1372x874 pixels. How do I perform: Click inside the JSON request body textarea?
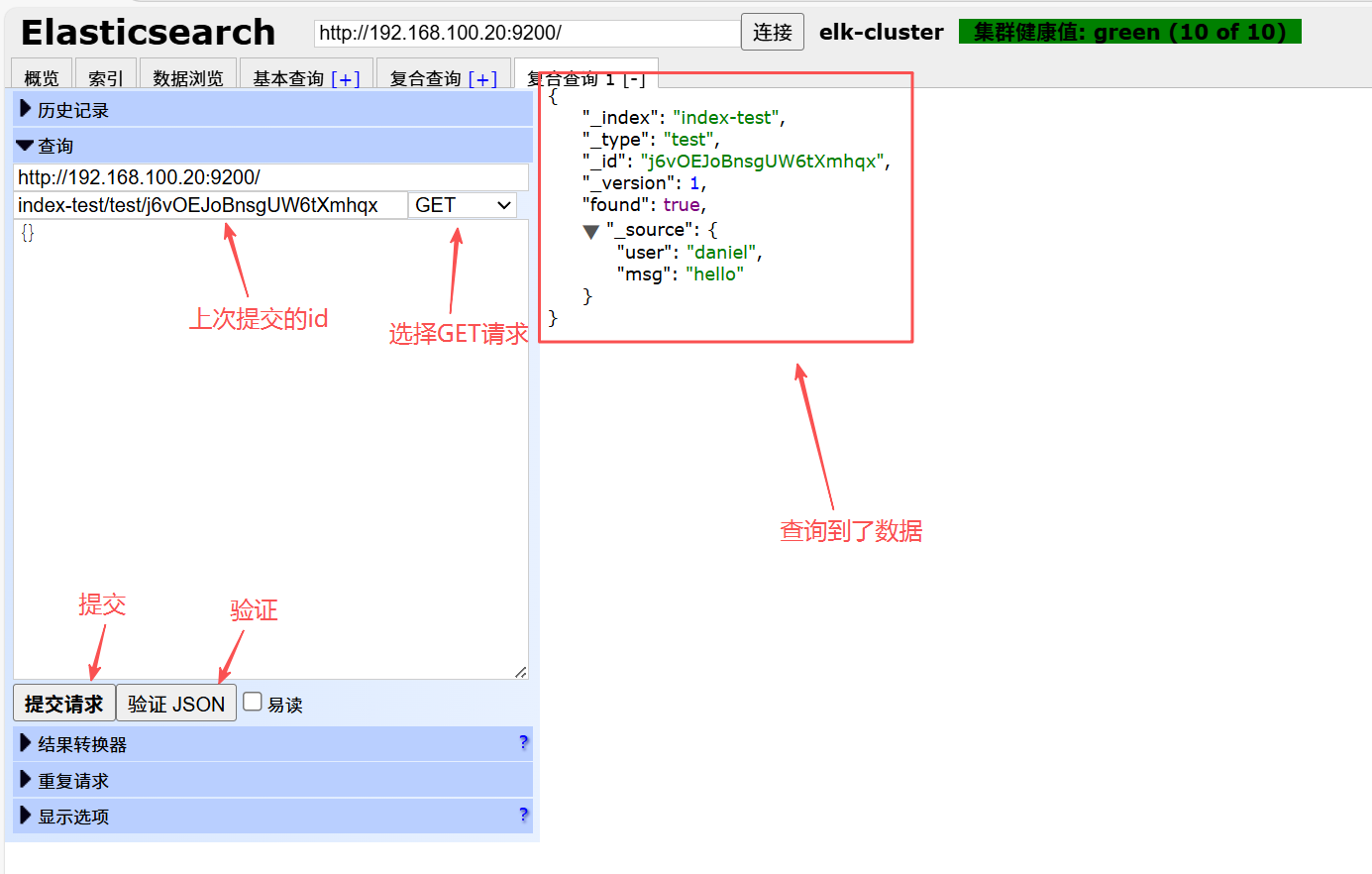pyautogui.click(x=270, y=449)
